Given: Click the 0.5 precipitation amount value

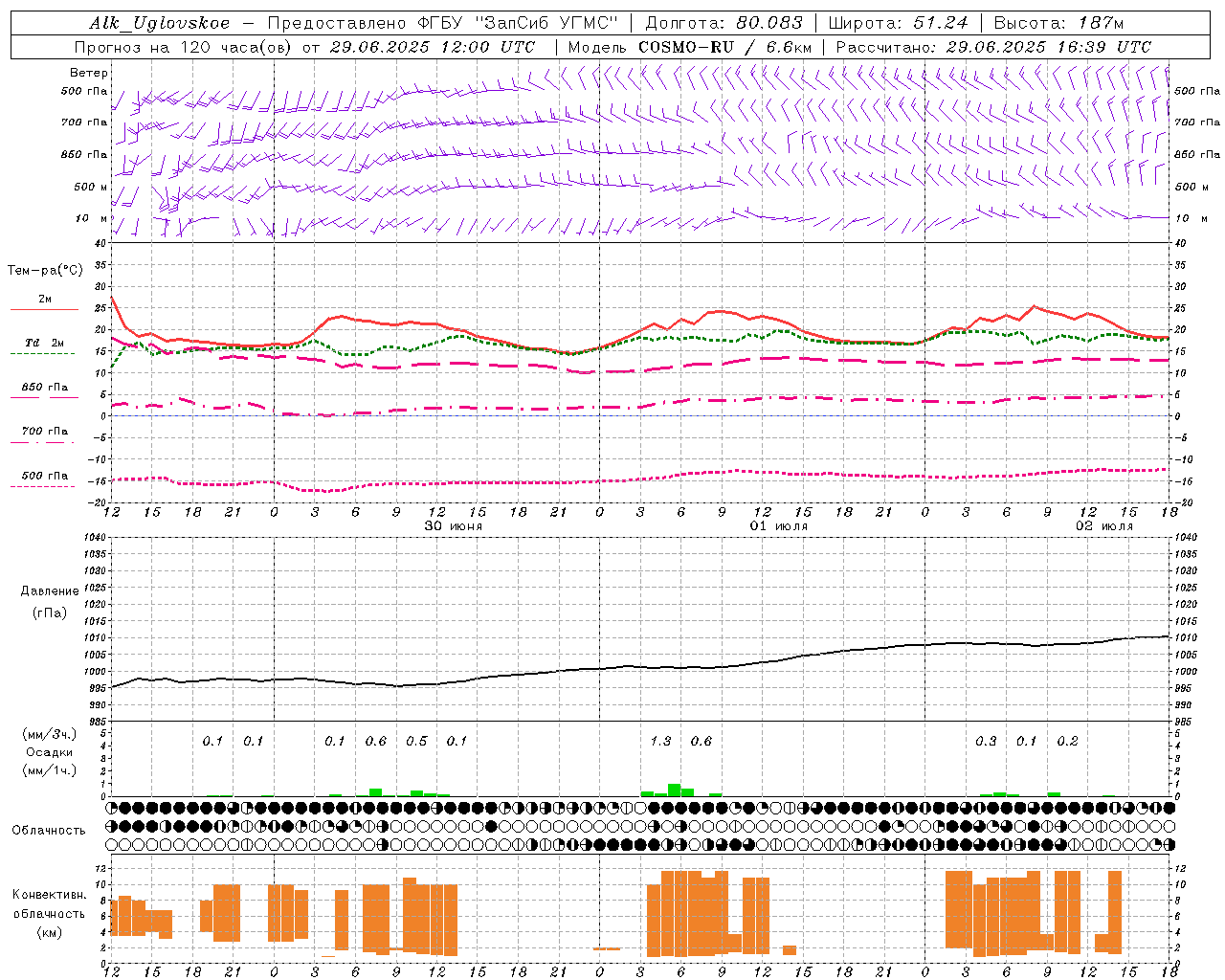Looking at the screenshot, I should [x=416, y=742].
